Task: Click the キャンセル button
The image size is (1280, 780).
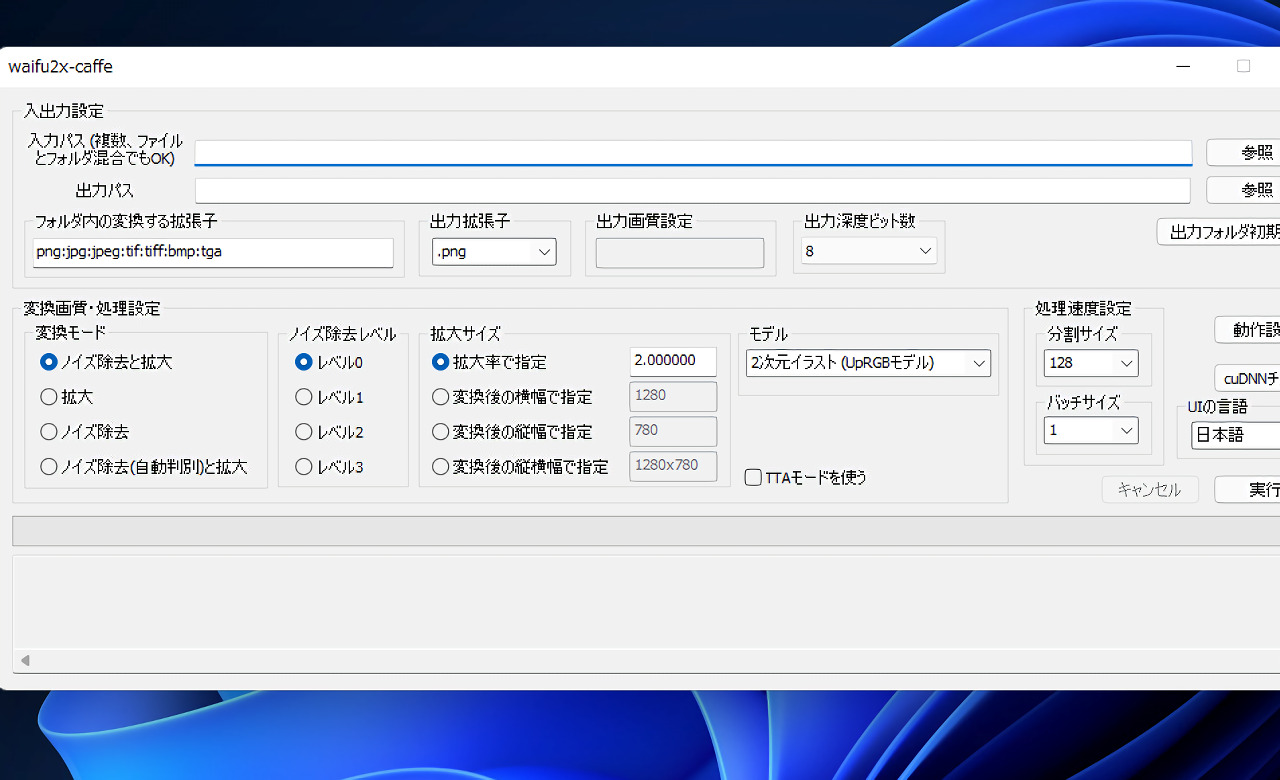Action: [1150, 489]
